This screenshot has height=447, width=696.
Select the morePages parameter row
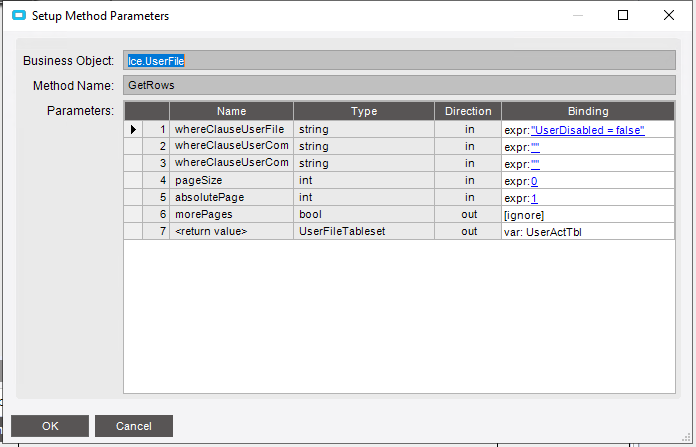(231, 215)
